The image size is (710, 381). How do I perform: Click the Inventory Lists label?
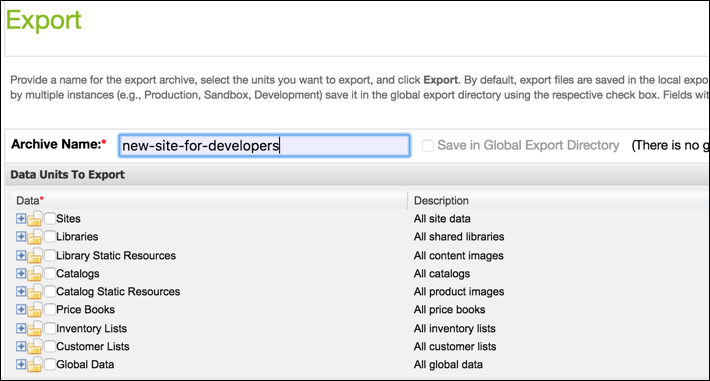91,328
